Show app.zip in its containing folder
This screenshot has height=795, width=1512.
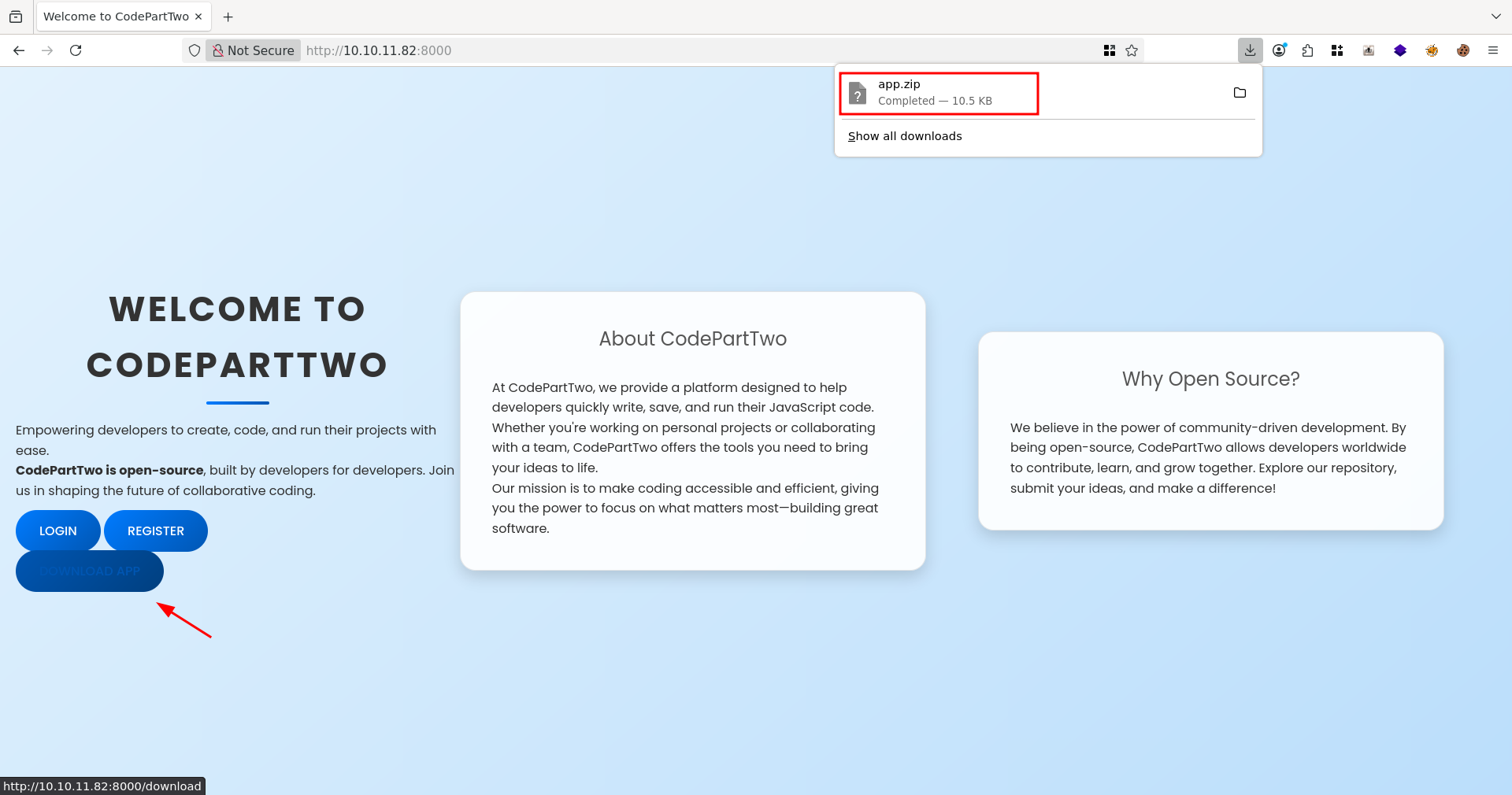(x=1240, y=93)
